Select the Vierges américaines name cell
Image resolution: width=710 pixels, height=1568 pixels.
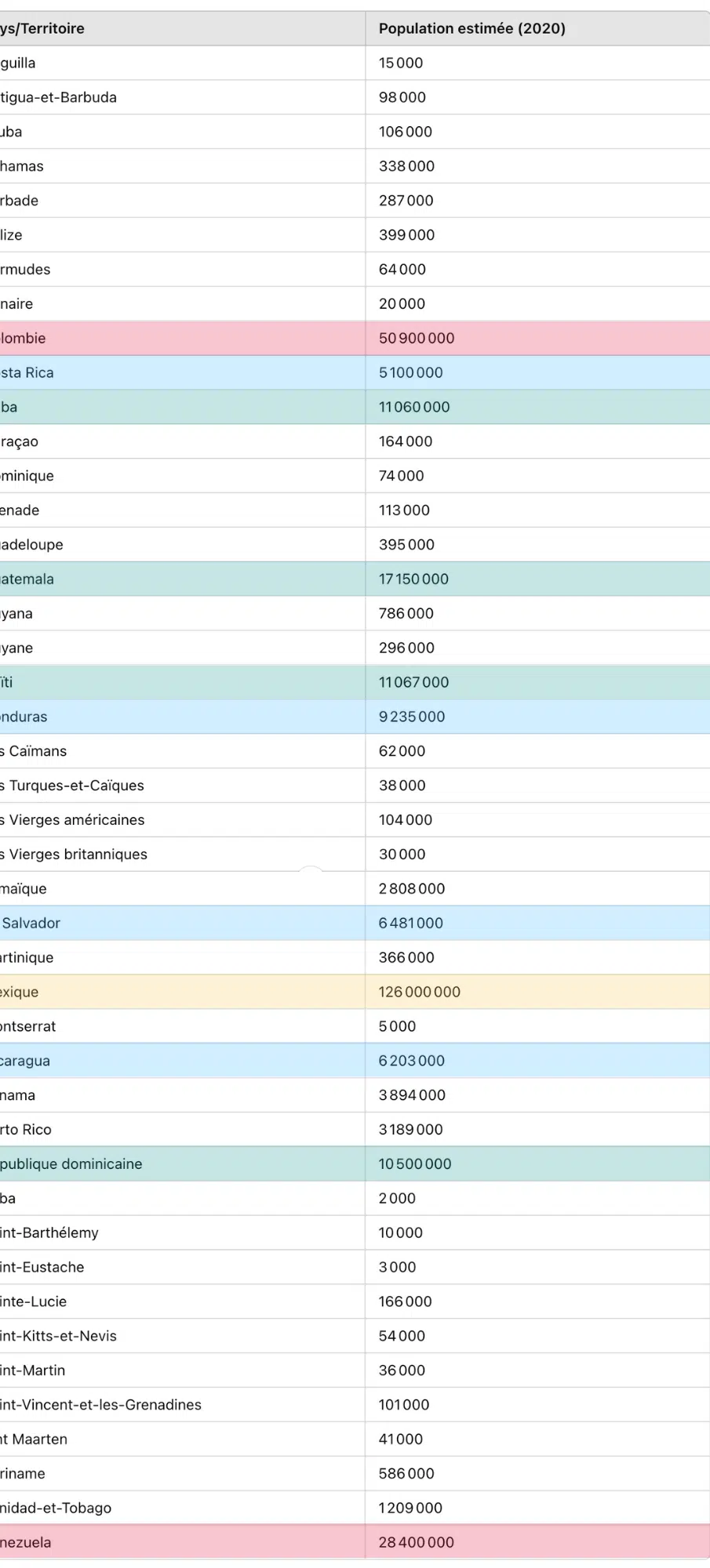click(73, 820)
